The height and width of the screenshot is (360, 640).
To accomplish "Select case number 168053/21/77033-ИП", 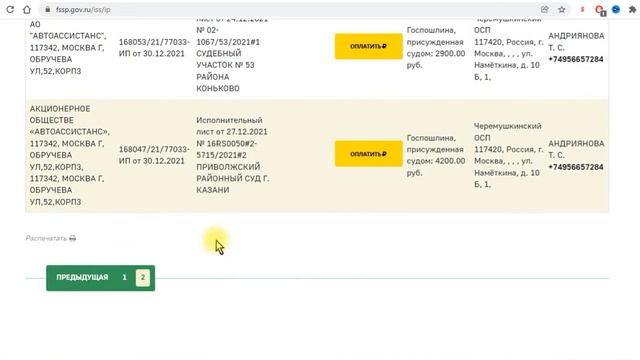I will 154,48.
